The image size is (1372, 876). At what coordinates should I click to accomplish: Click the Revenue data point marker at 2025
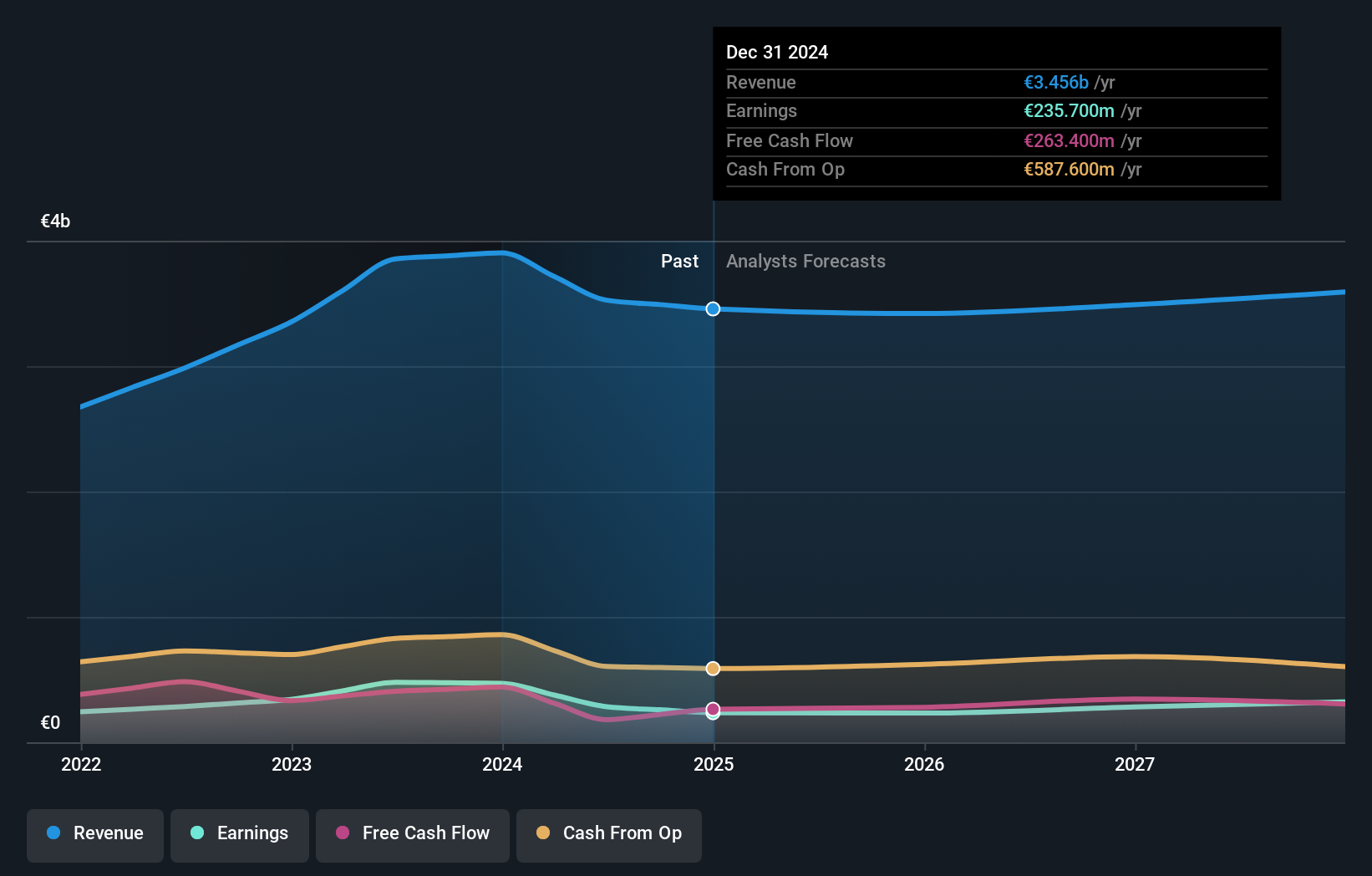[x=713, y=309]
